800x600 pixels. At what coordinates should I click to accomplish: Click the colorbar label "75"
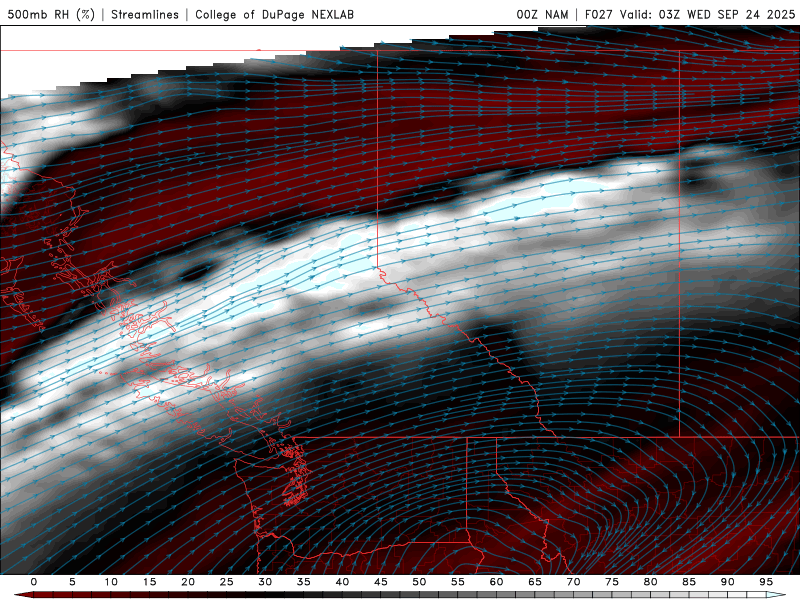click(x=612, y=582)
